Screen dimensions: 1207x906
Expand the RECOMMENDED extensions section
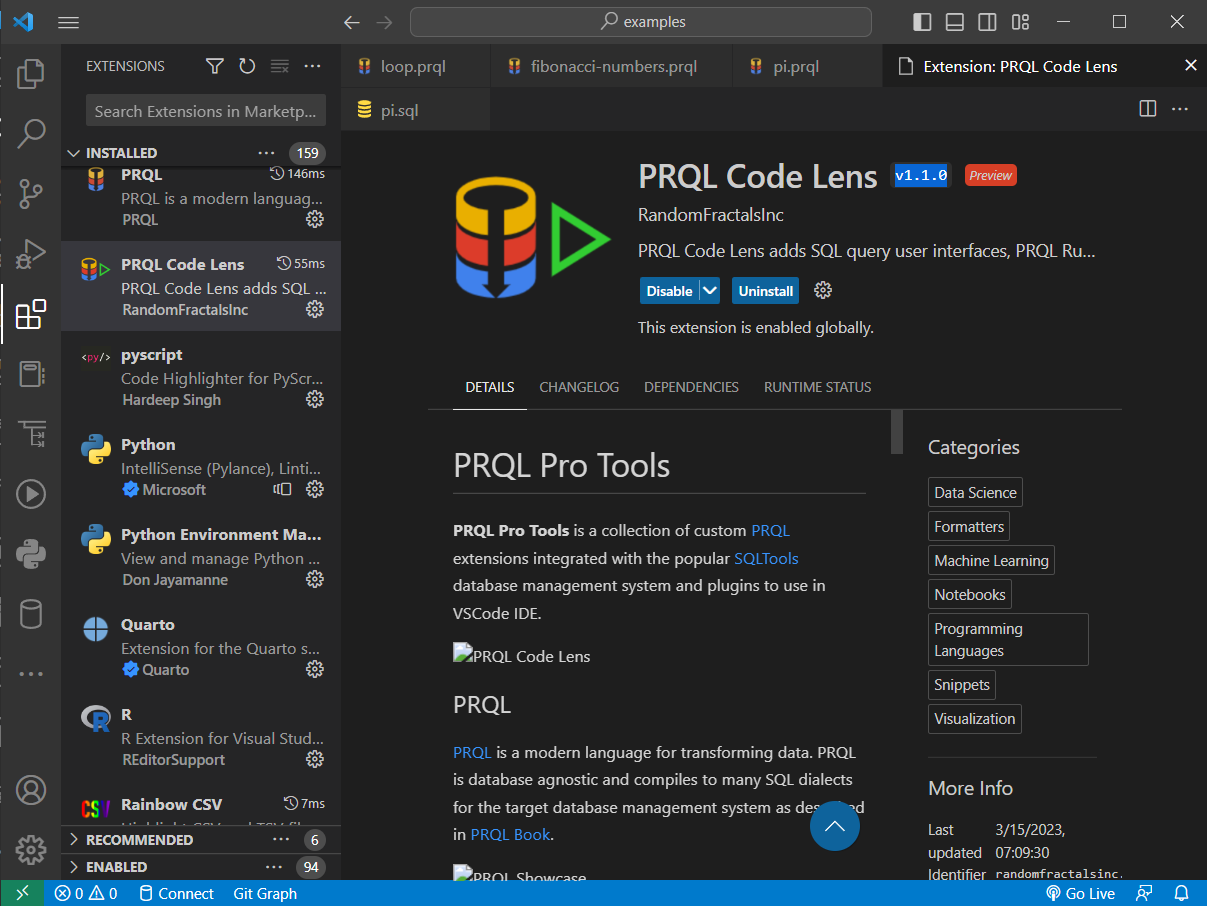[x=73, y=840]
